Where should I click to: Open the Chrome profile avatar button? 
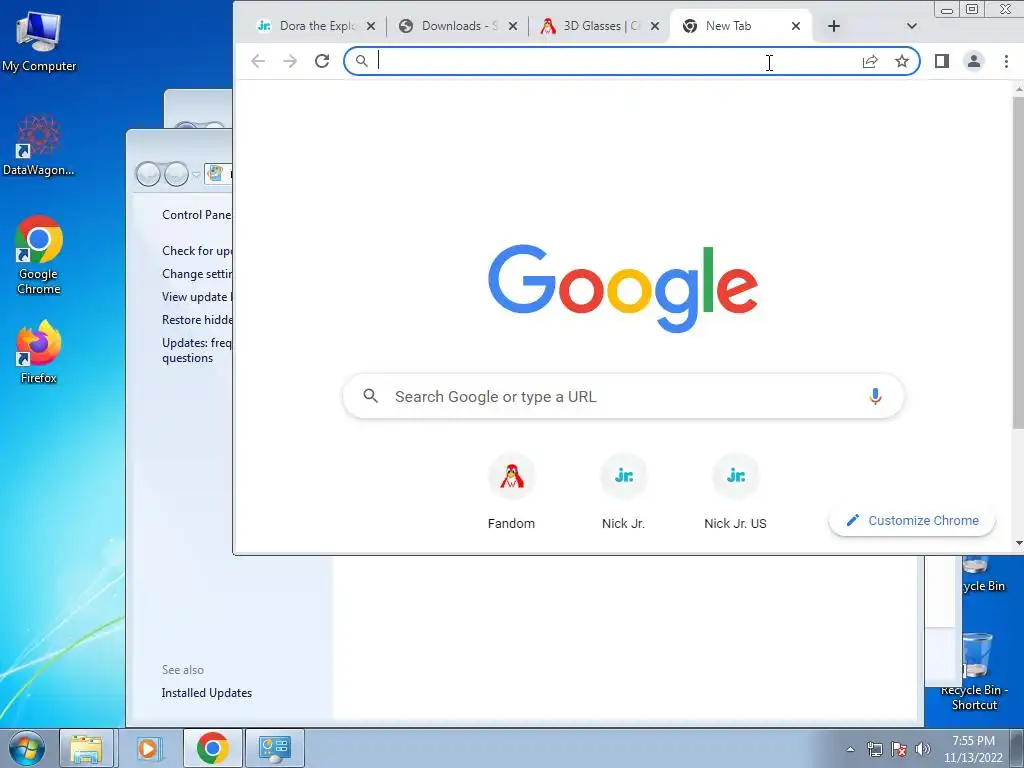(x=974, y=61)
